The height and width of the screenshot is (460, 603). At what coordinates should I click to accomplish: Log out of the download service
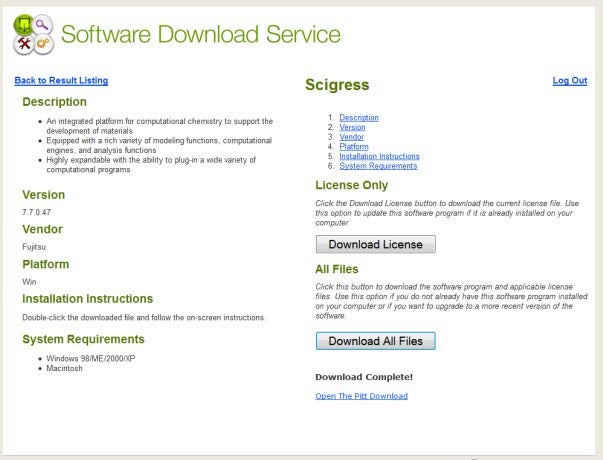[x=570, y=80]
